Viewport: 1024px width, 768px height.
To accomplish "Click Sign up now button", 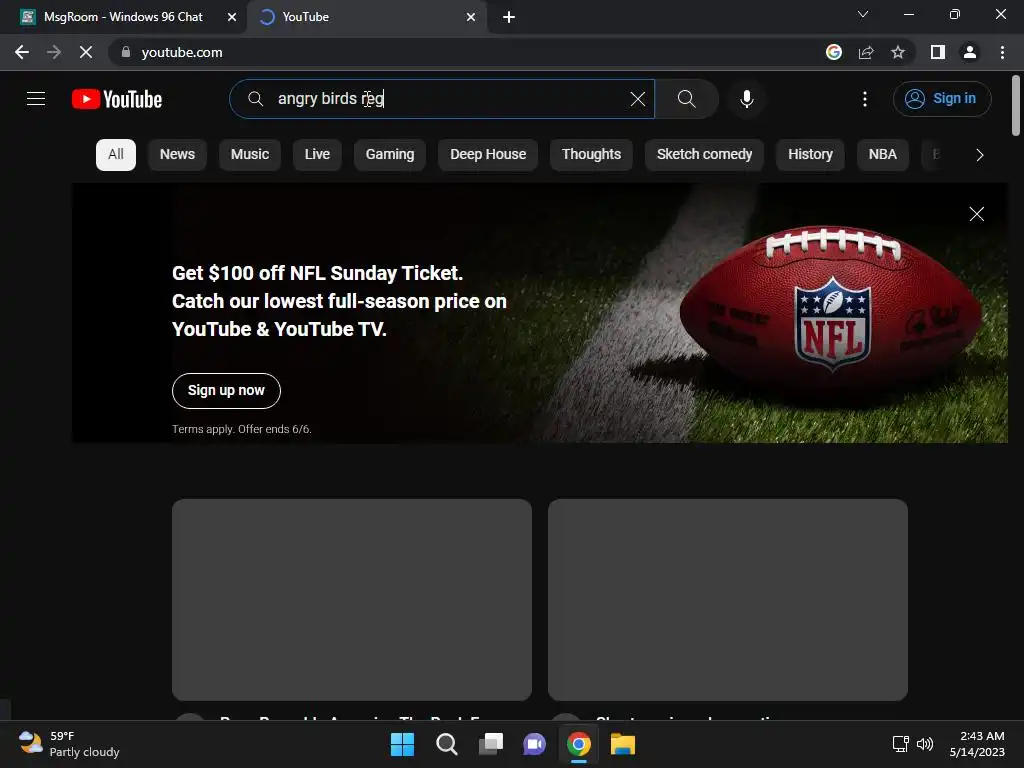I will [226, 391].
